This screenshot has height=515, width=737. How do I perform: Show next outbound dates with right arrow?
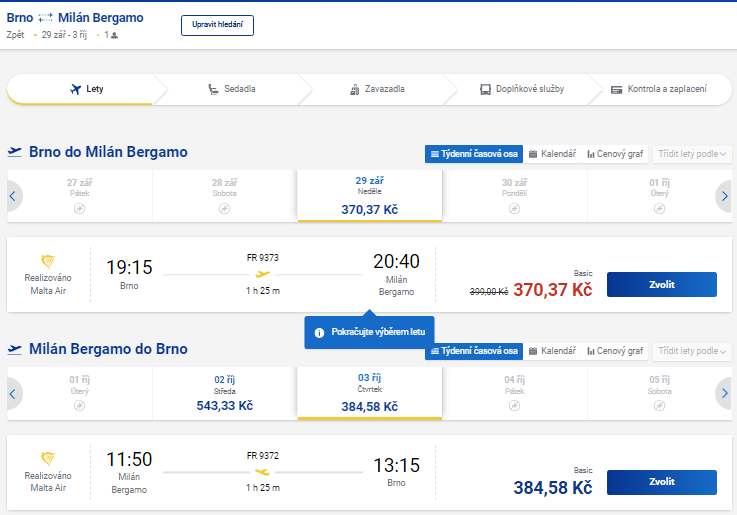point(724,196)
